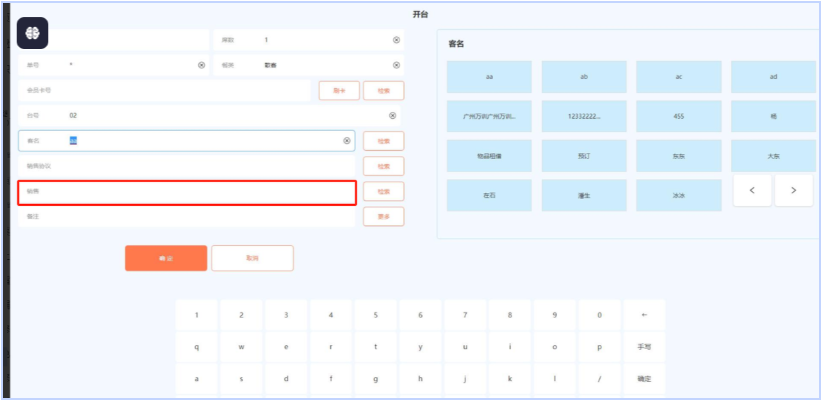Clear the 单号 field with its X icon
This screenshot has height=401, width=823.
201,65
